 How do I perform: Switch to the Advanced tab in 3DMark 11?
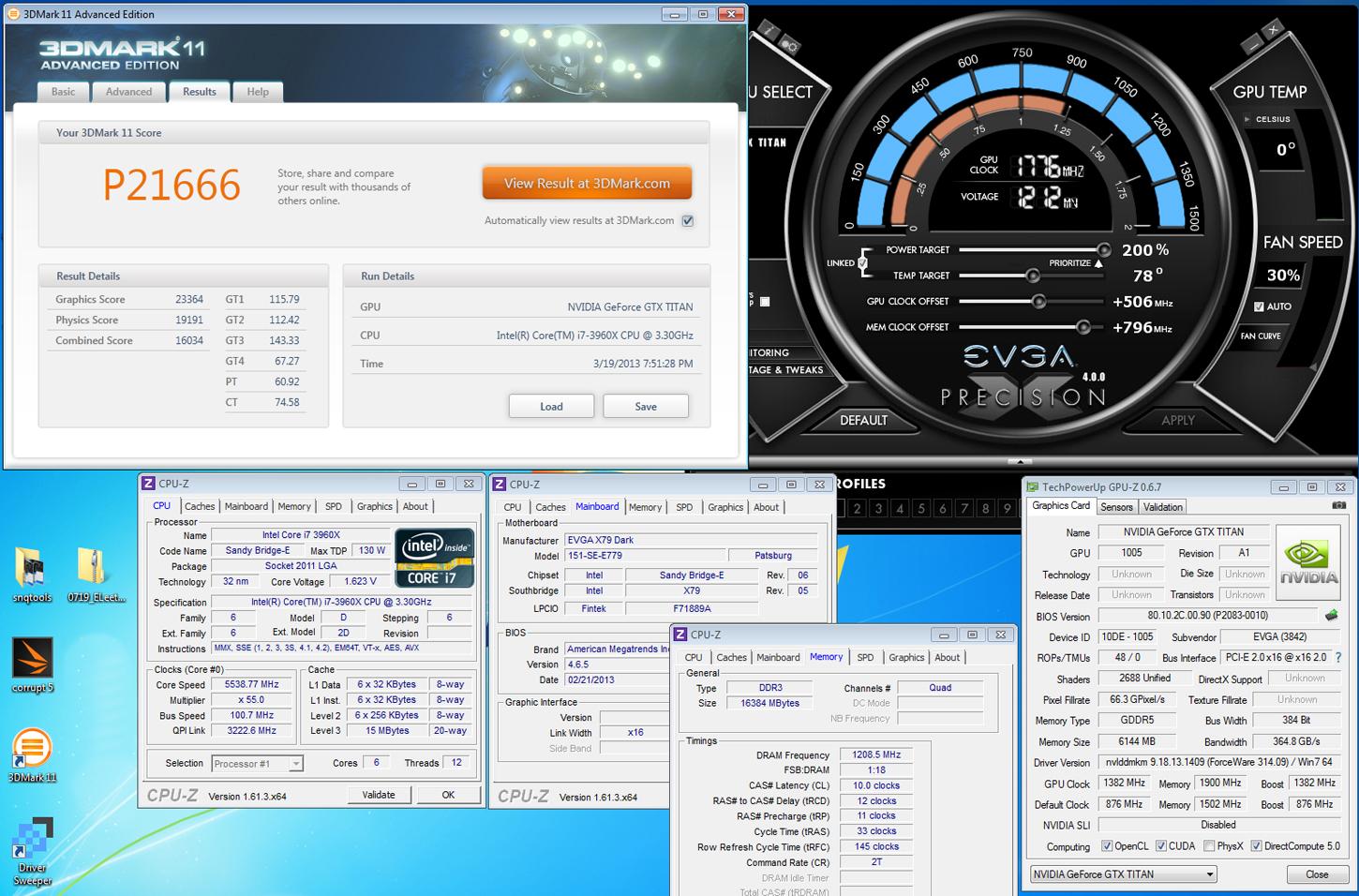tap(128, 92)
